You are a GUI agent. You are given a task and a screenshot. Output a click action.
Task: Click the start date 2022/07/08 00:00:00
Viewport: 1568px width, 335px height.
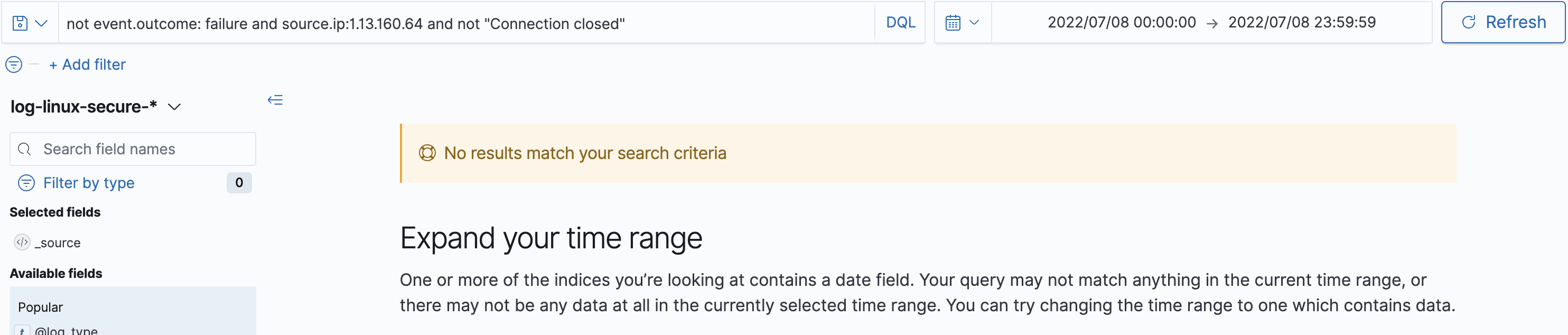pos(1121,23)
